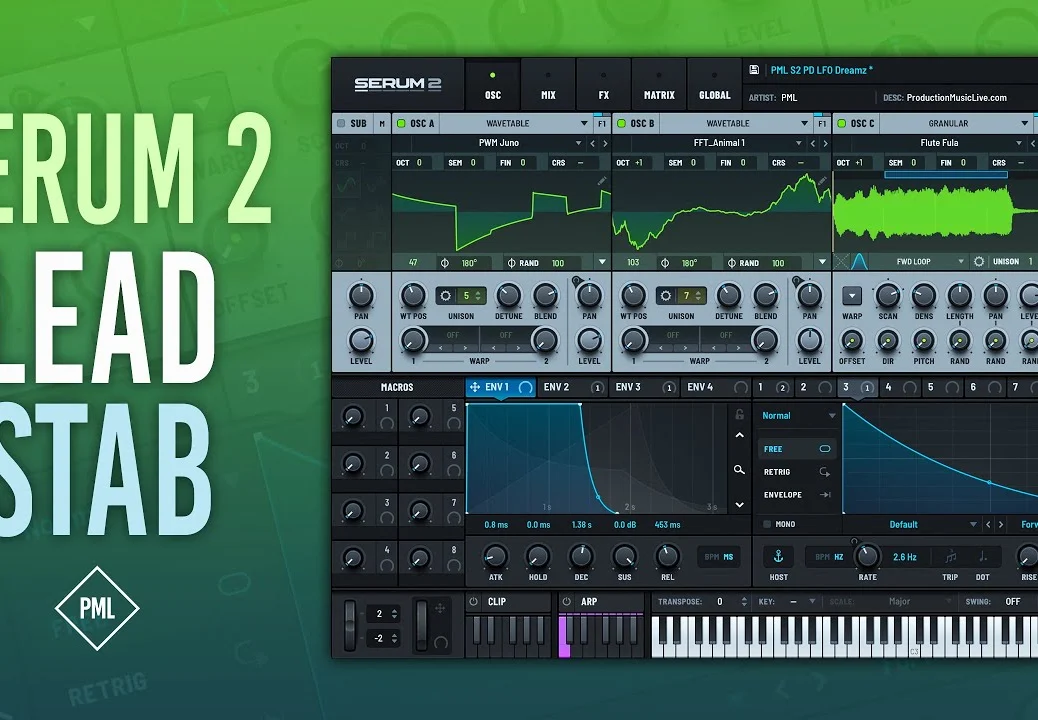Click the OSC A F1 filter routing button

pos(602,123)
